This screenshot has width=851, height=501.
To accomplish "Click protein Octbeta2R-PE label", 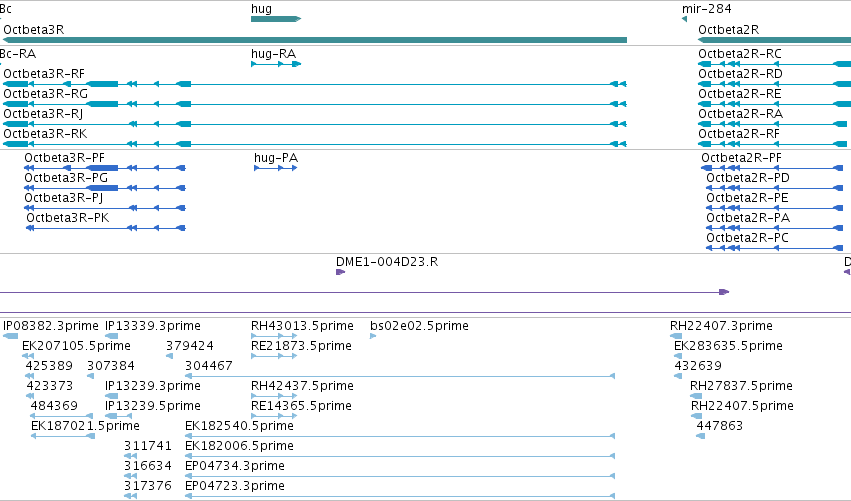I will (x=747, y=198).
